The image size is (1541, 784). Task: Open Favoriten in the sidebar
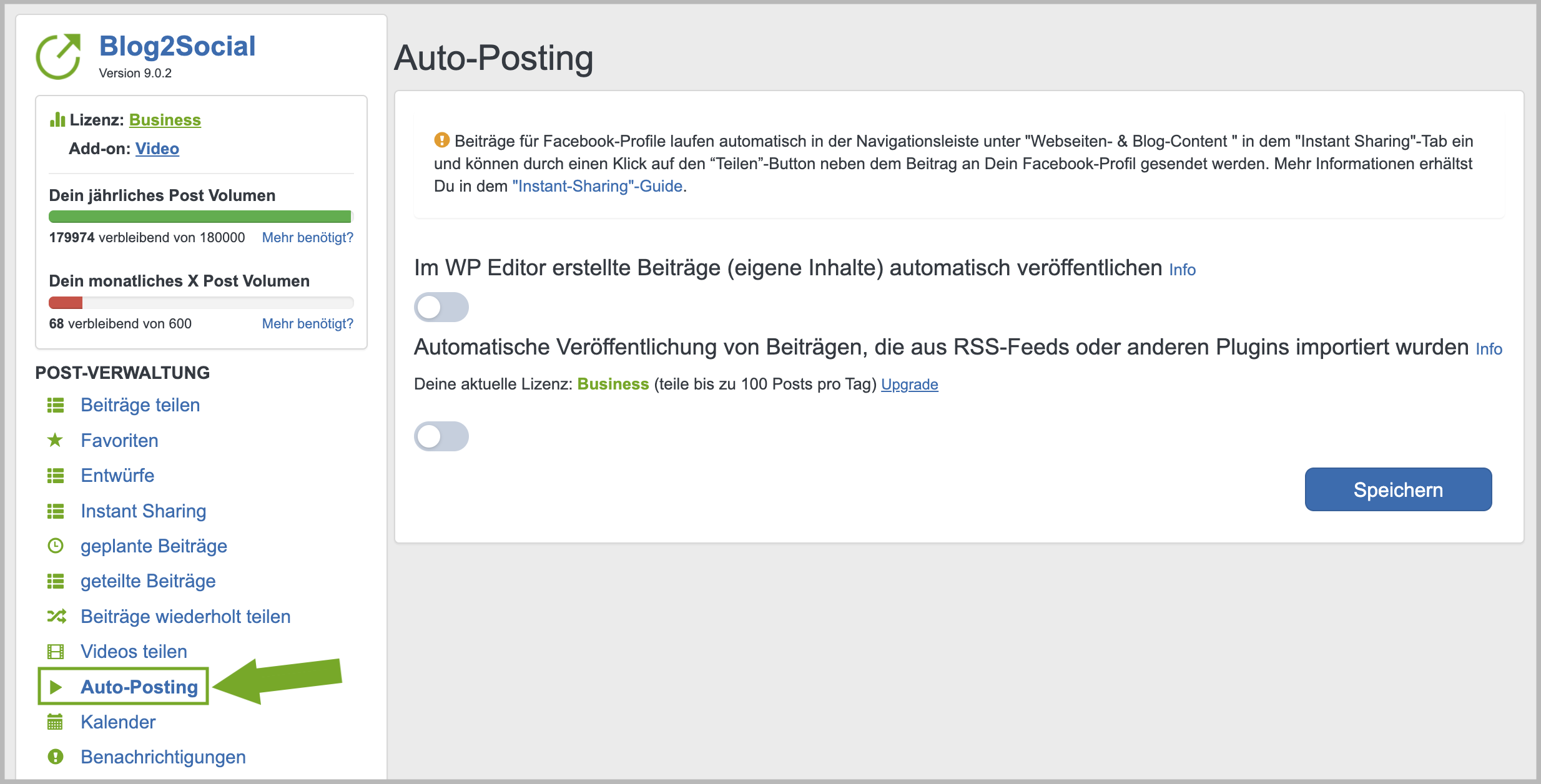pyautogui.click(x=119, y=441)
